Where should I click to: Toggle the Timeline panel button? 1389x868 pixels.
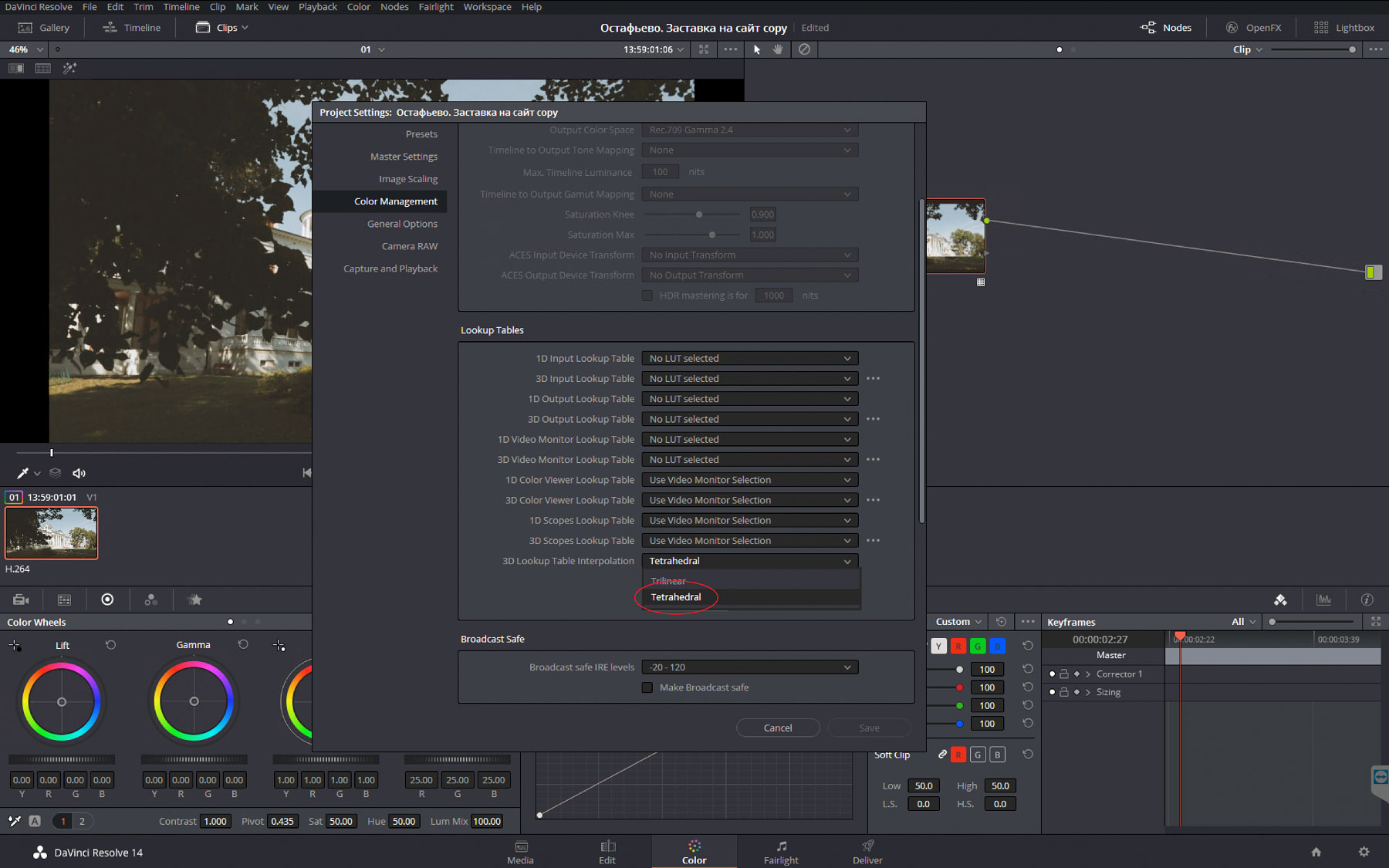132,28
